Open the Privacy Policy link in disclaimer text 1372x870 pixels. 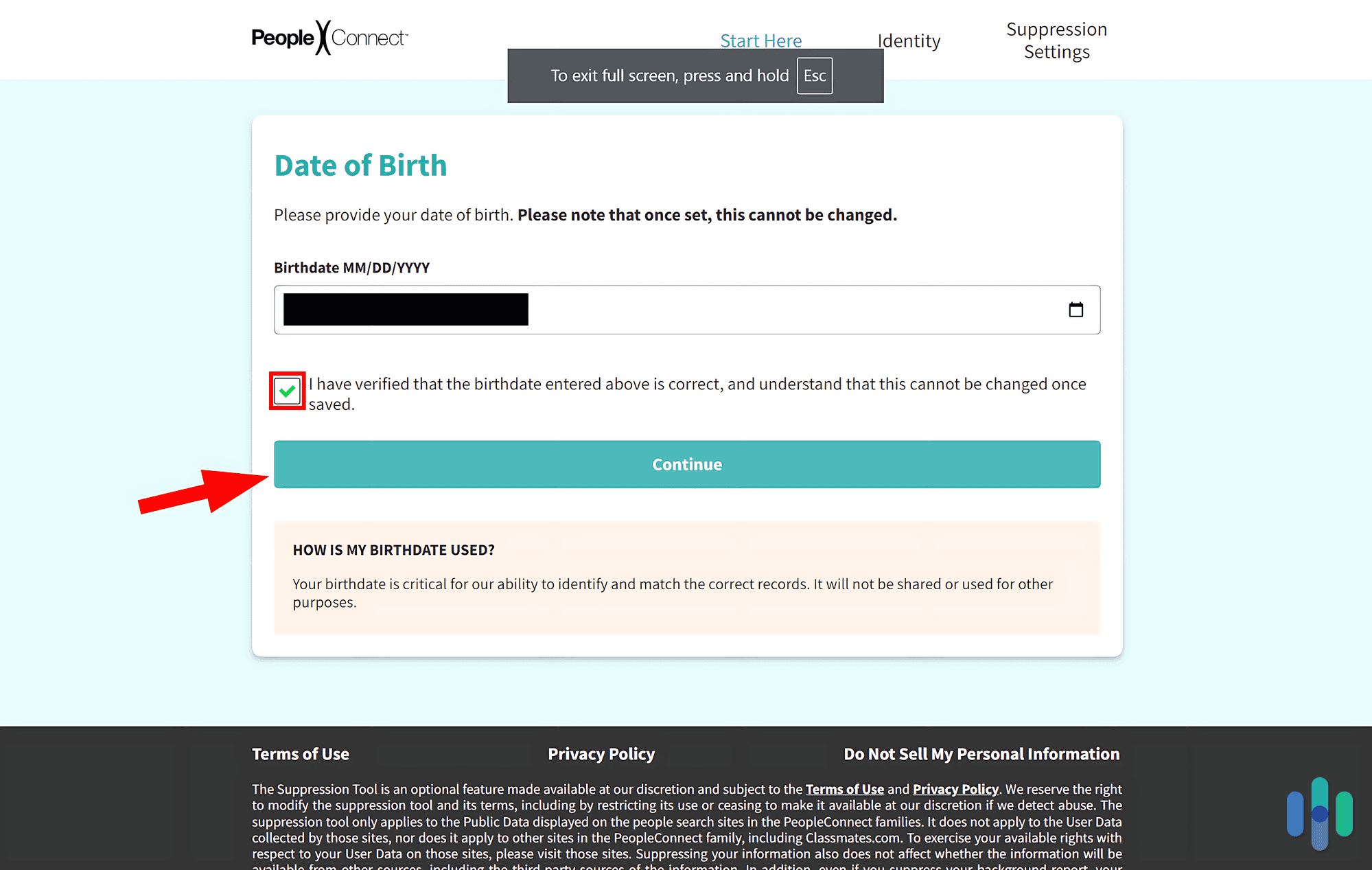pos(955,788)
